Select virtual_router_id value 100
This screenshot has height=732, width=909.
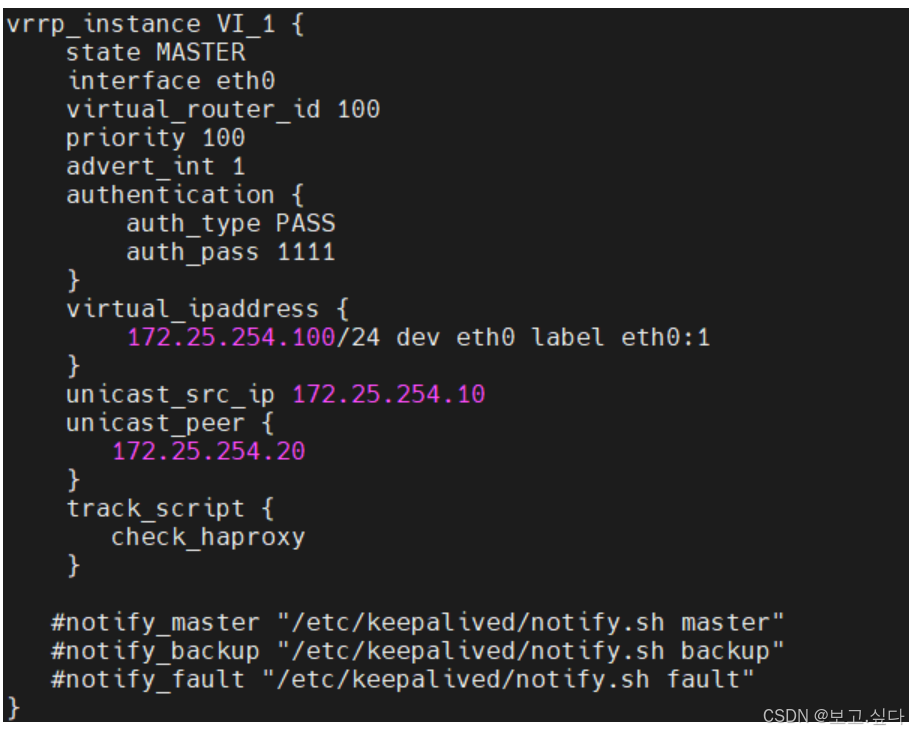(x=358, y=109)
